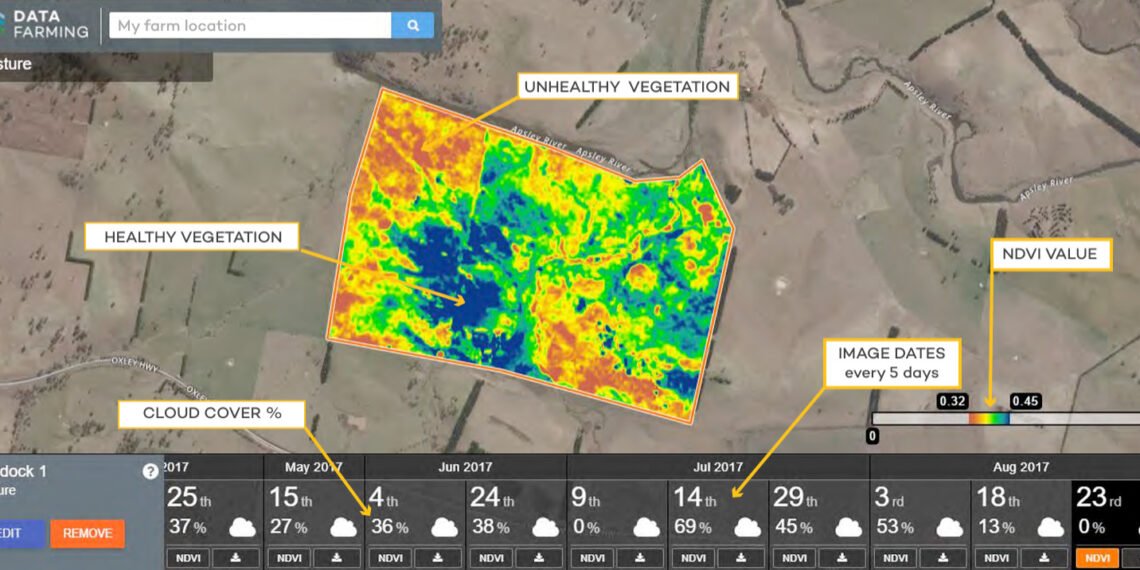Click the cloud icon on Jul 29th
1140x570 pixels.
[x=848, y=527]
